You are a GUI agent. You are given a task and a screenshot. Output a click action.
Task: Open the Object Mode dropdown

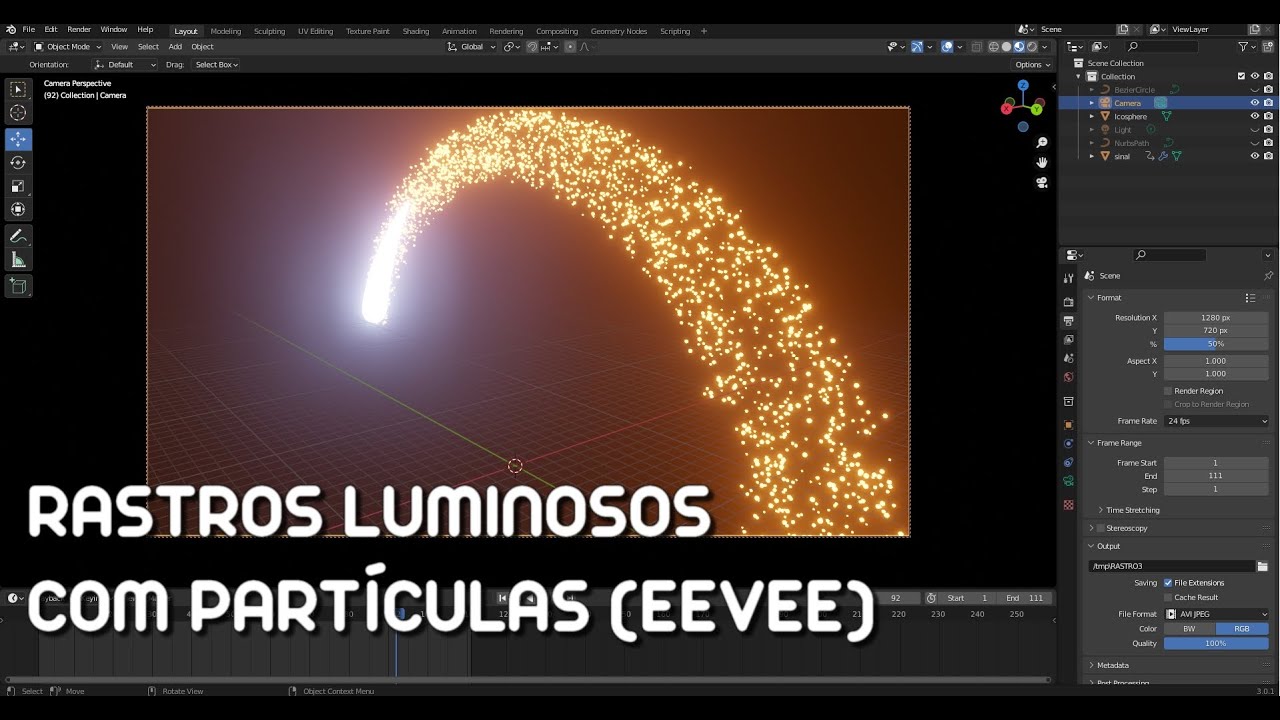(68, 47)
